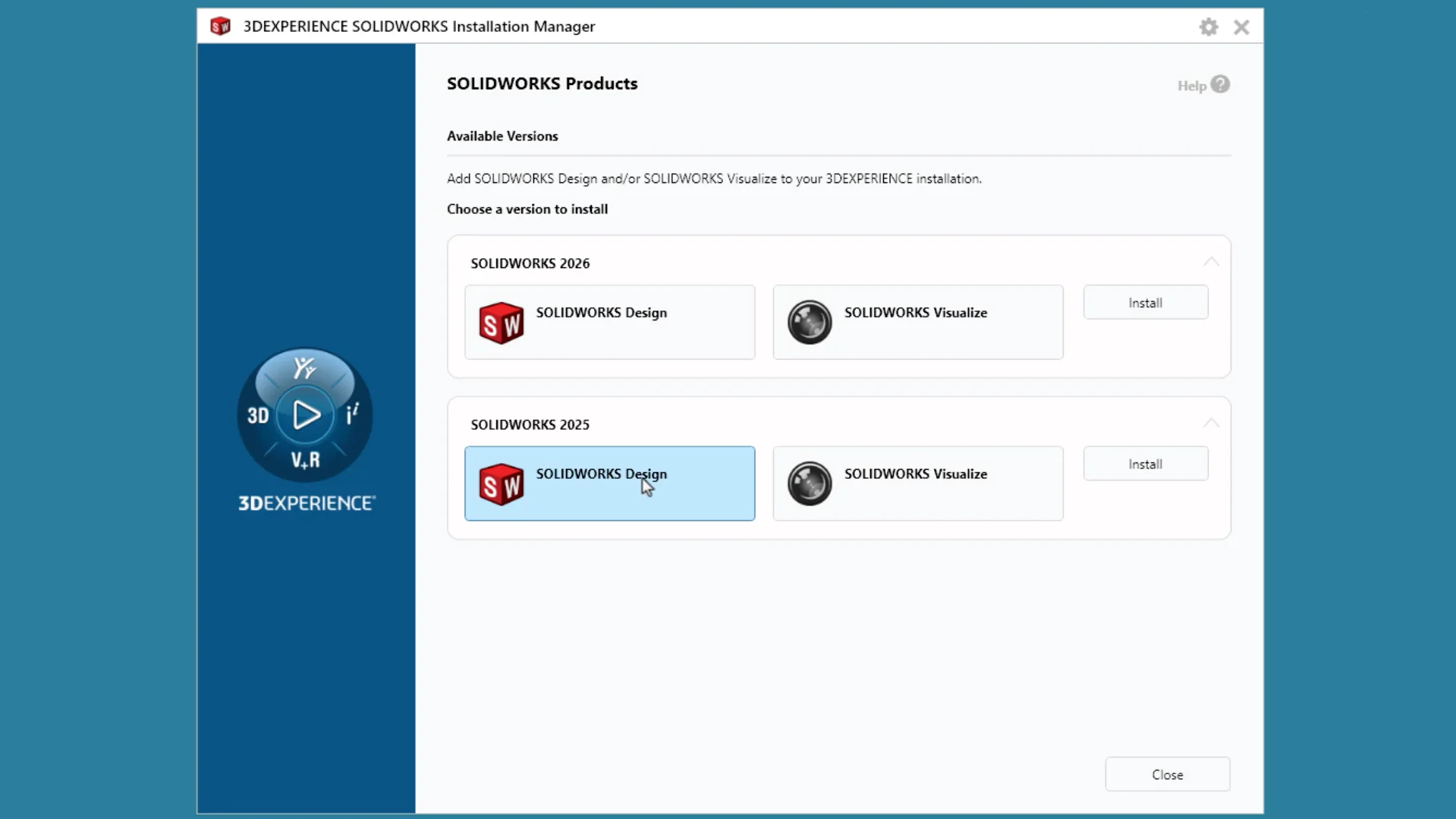Install the SOLIDWORKS 2026 version

point(1145,302)
